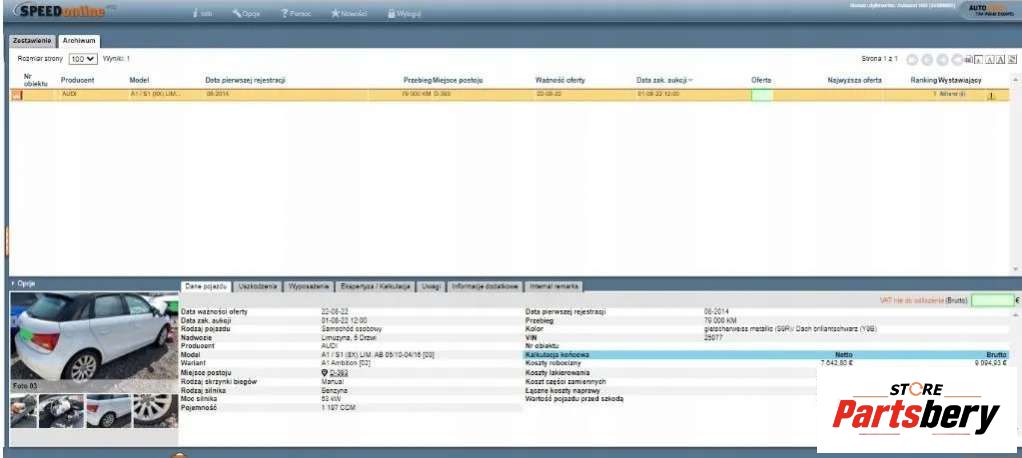Click the warning icon at the end of the AUDI row
The width and height of the screenshot is (1022, 458).
(991, 96)
